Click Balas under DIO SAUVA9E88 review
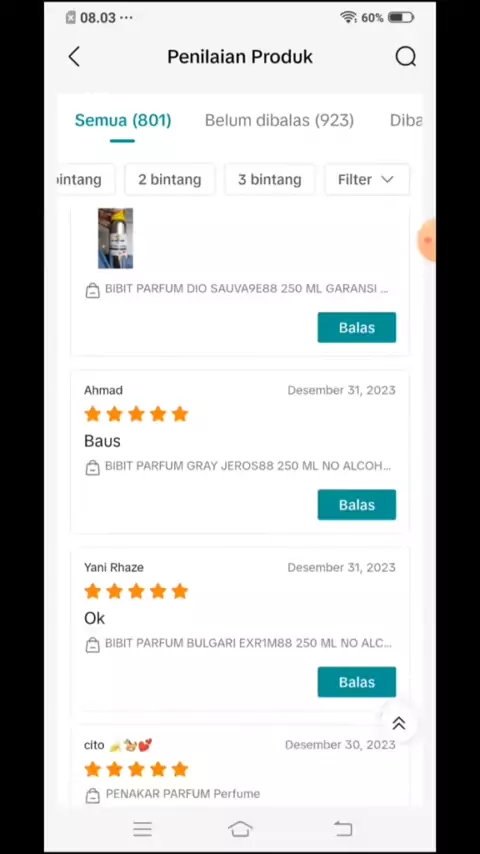480x854 pixels. pyautogui.click(x=357, y=327)
